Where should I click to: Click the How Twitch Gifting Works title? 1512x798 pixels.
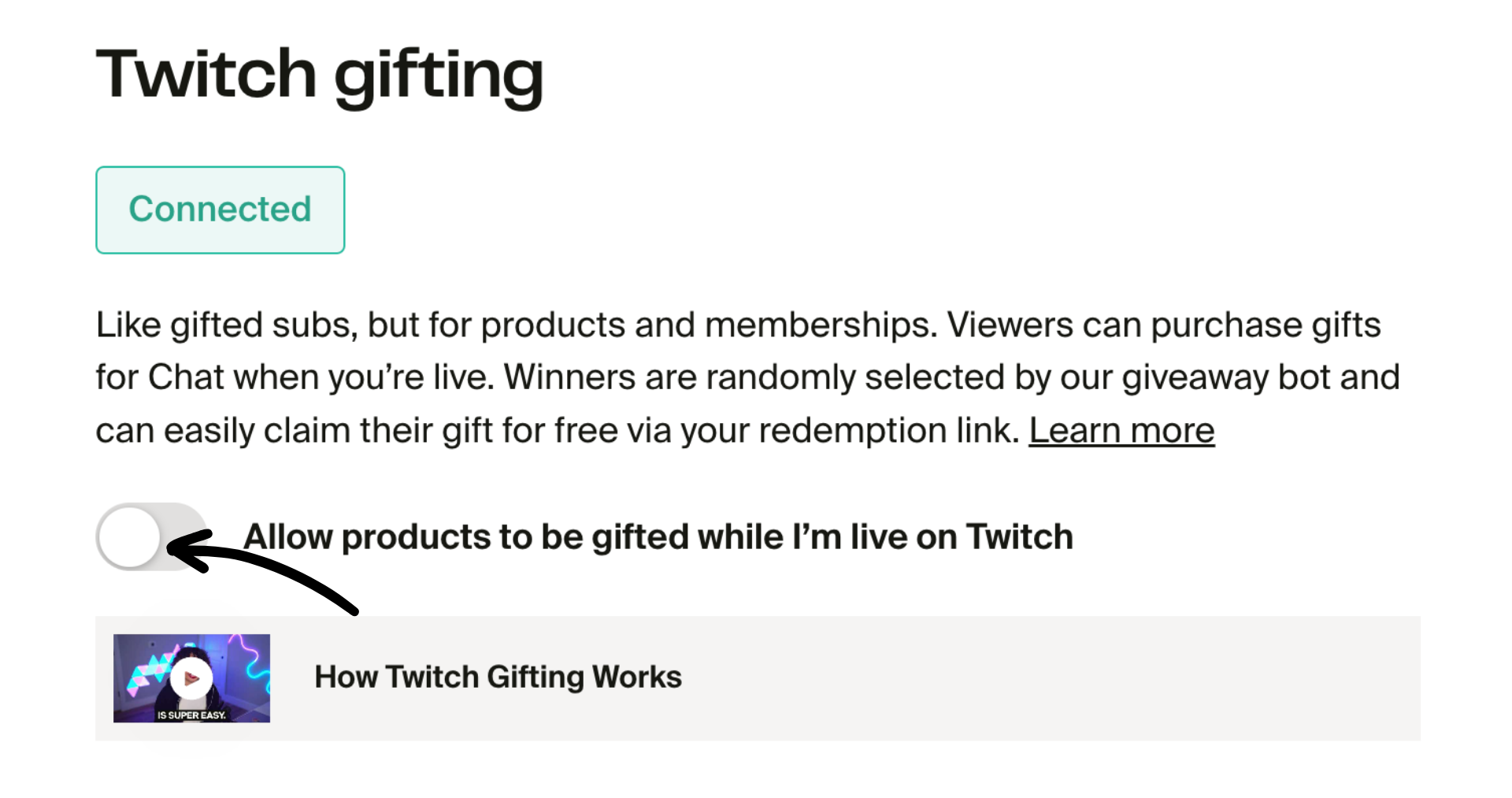click(x=498, y=676)
